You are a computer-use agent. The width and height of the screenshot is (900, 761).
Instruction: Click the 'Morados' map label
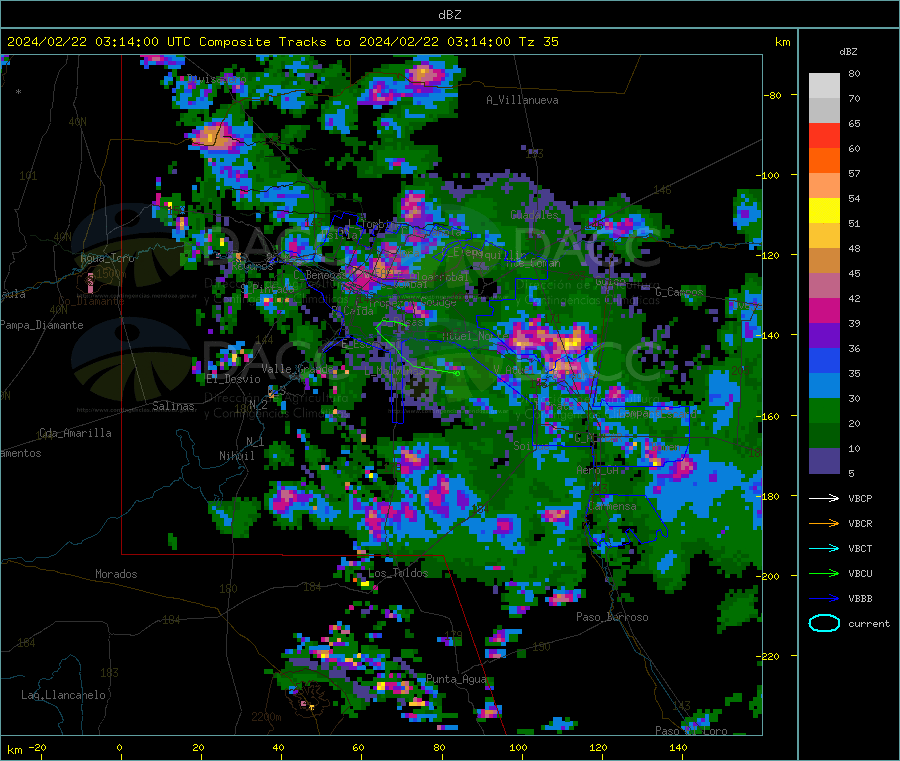tap(116, 574)
